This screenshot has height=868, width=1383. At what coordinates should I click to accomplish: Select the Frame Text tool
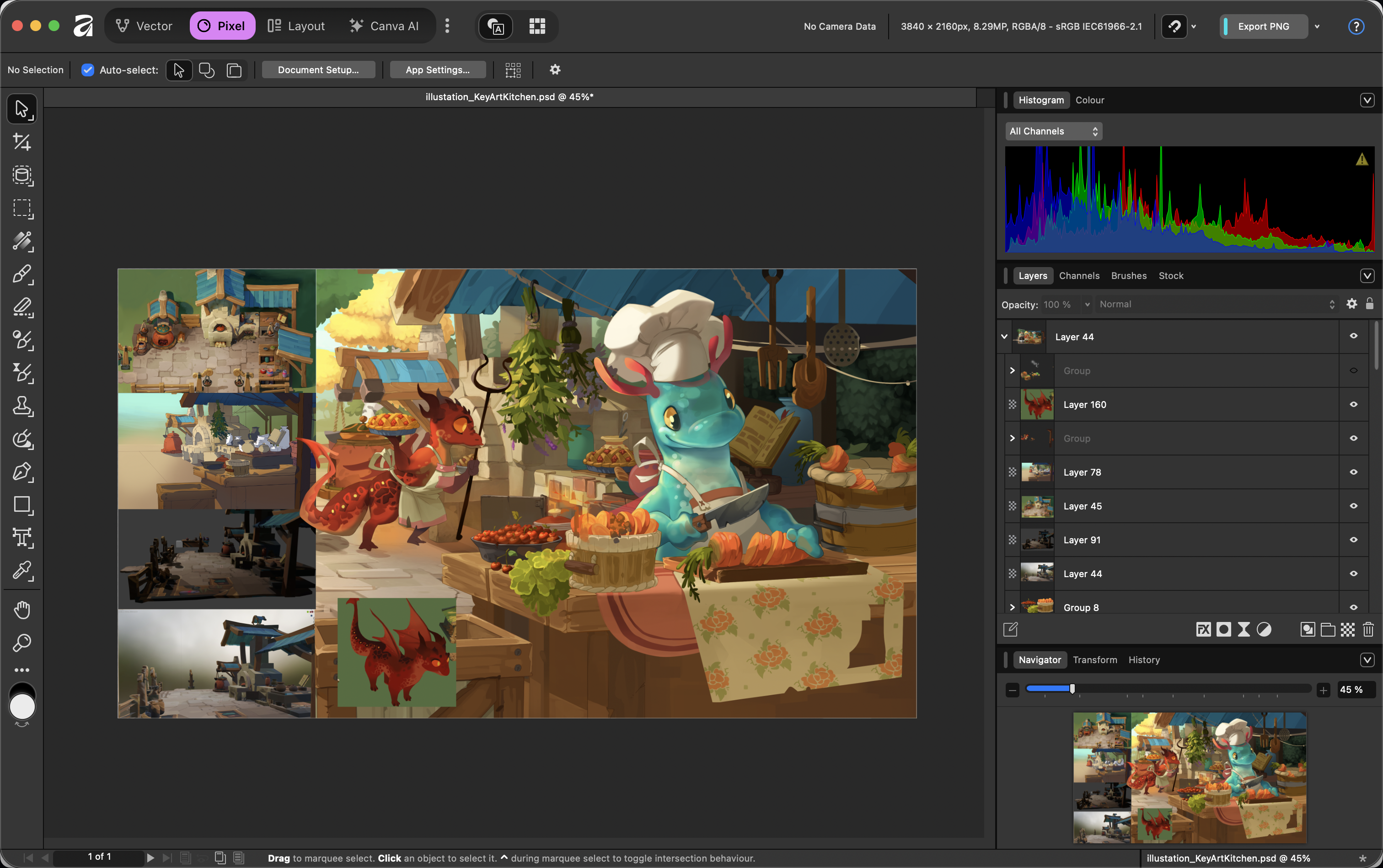(22, 538)
